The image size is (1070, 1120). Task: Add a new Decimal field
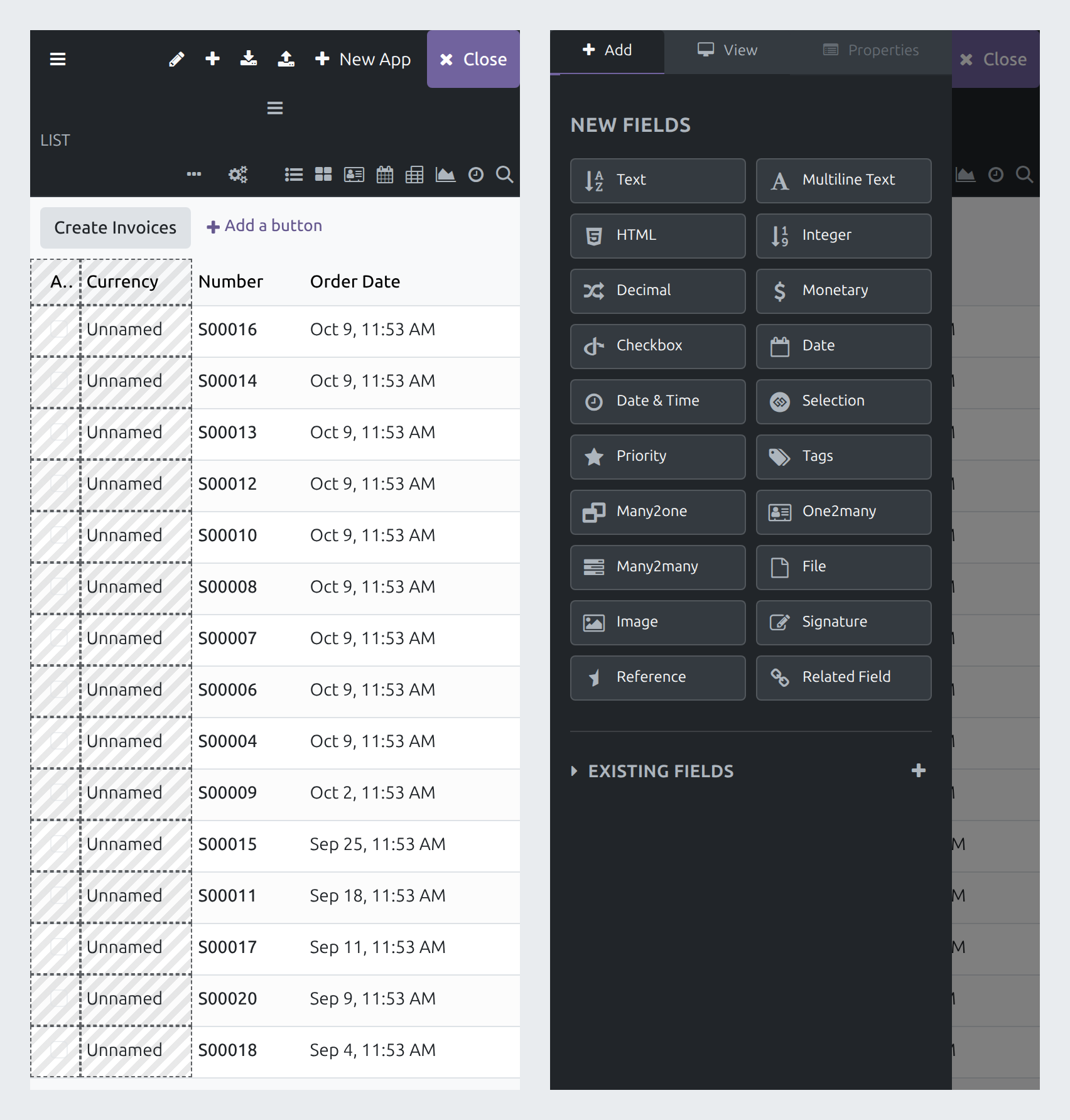658,291
